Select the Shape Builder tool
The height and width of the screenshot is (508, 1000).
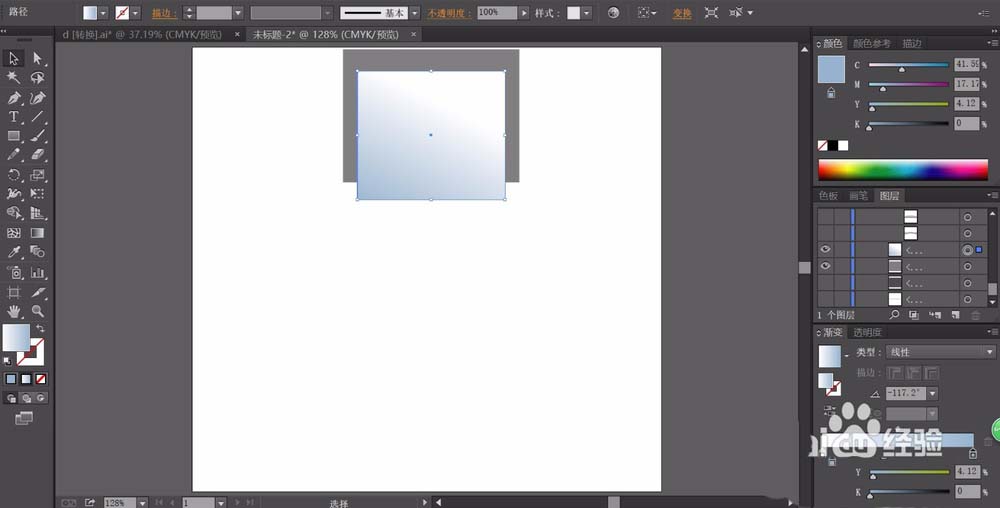13,214
